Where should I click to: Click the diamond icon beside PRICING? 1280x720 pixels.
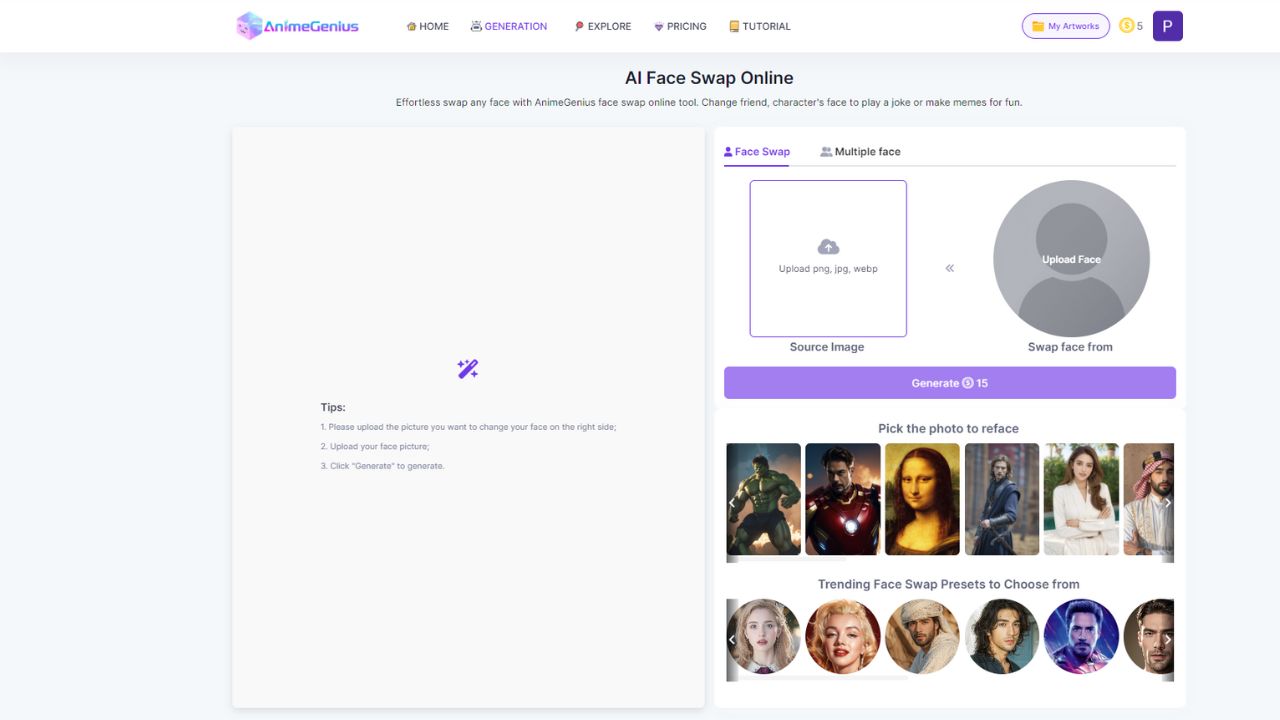click(658, 26)
